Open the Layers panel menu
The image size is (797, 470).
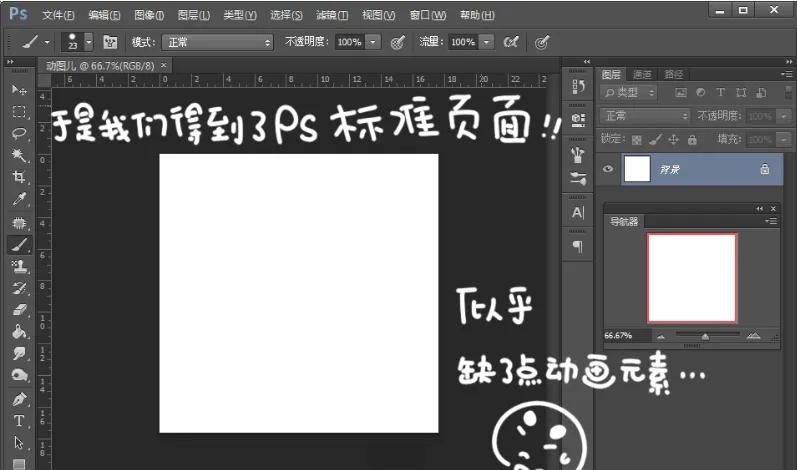(x=786, y=74)
